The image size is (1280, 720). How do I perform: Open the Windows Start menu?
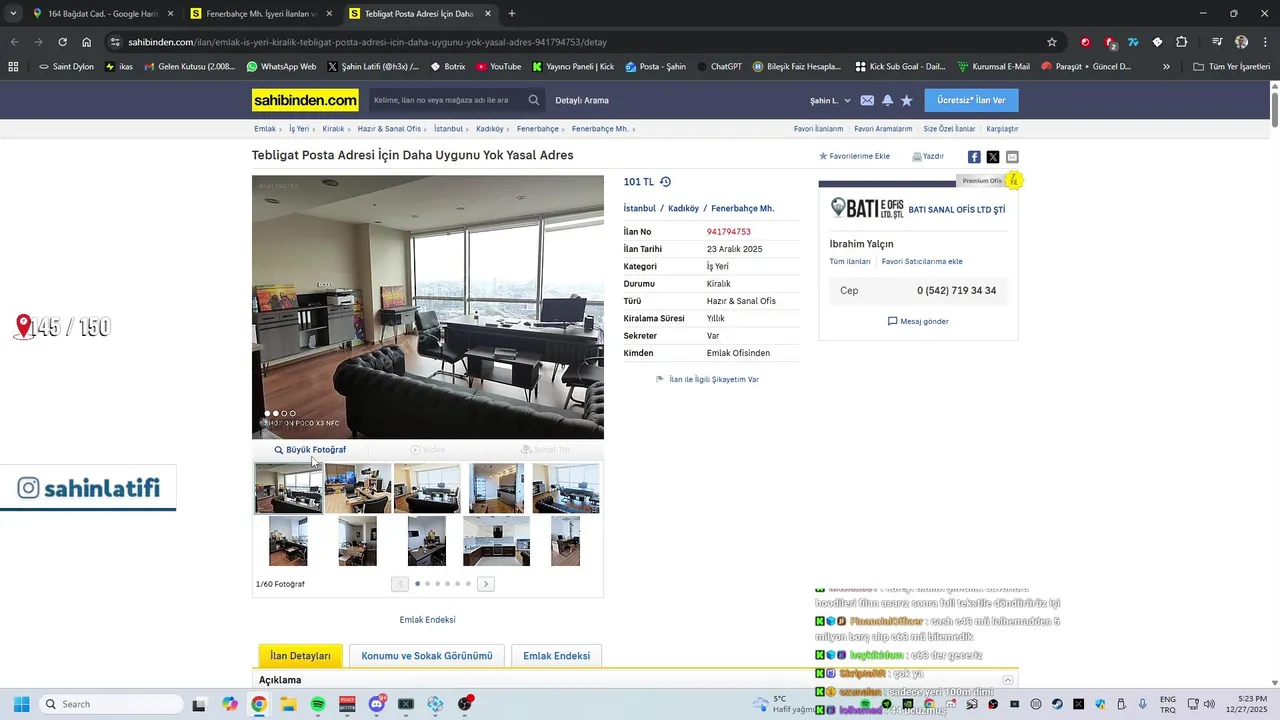point(21,704)
